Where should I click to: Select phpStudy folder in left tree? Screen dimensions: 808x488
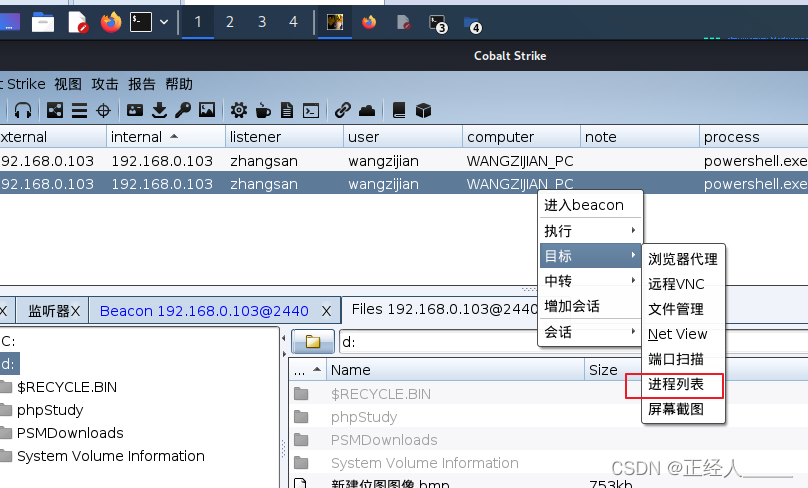click(50, 410)
